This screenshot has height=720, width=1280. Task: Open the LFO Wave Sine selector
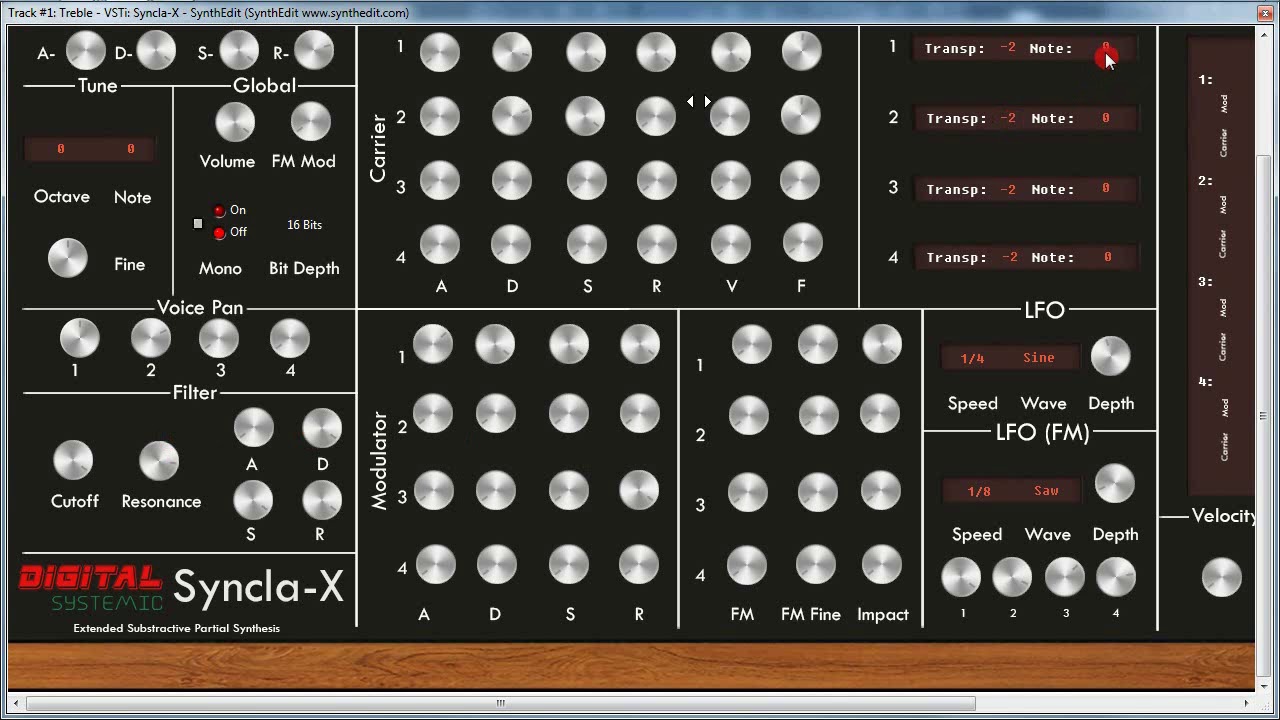(x=1039, y=358)
